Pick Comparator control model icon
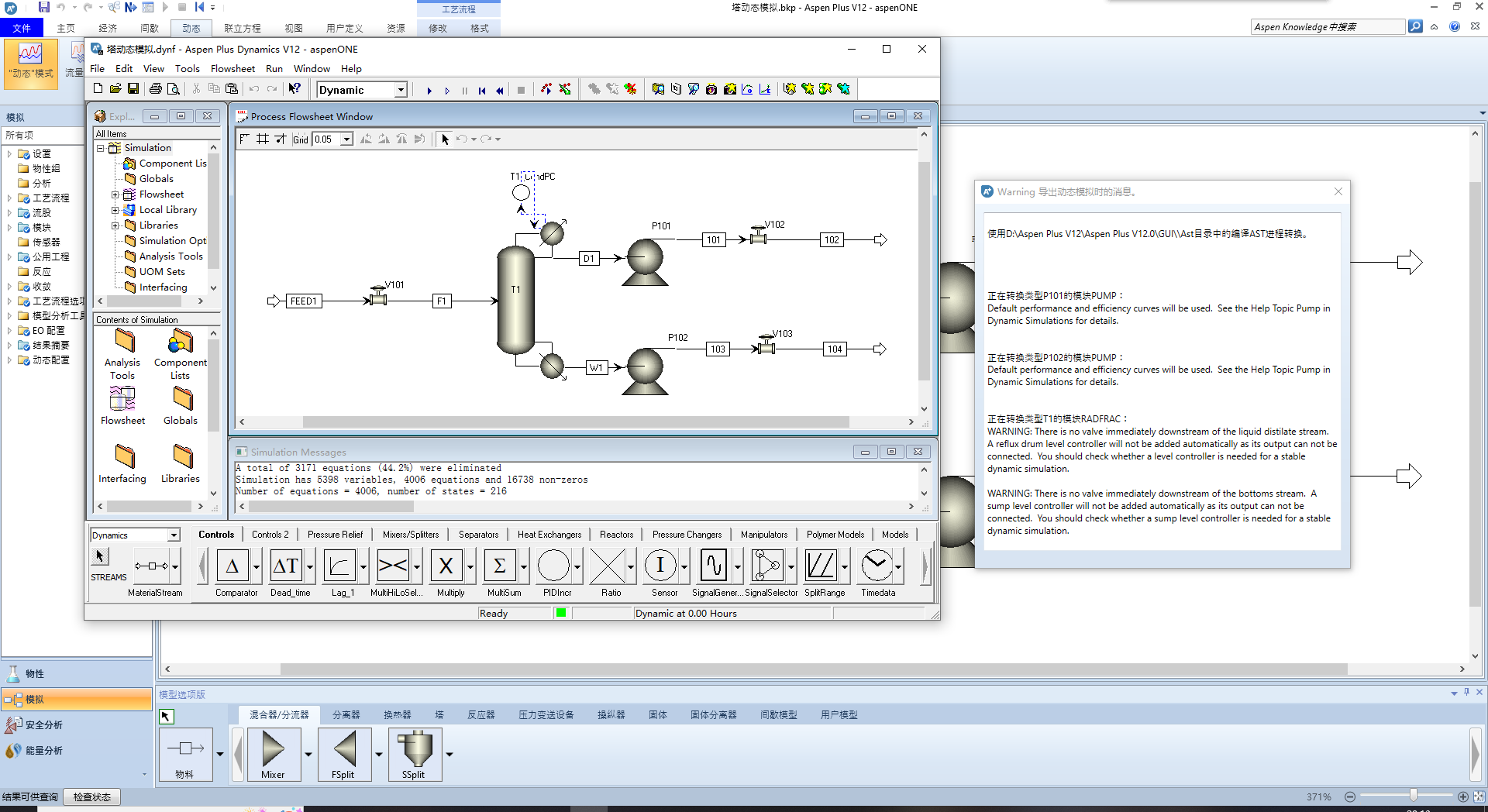 pos(232,566)
